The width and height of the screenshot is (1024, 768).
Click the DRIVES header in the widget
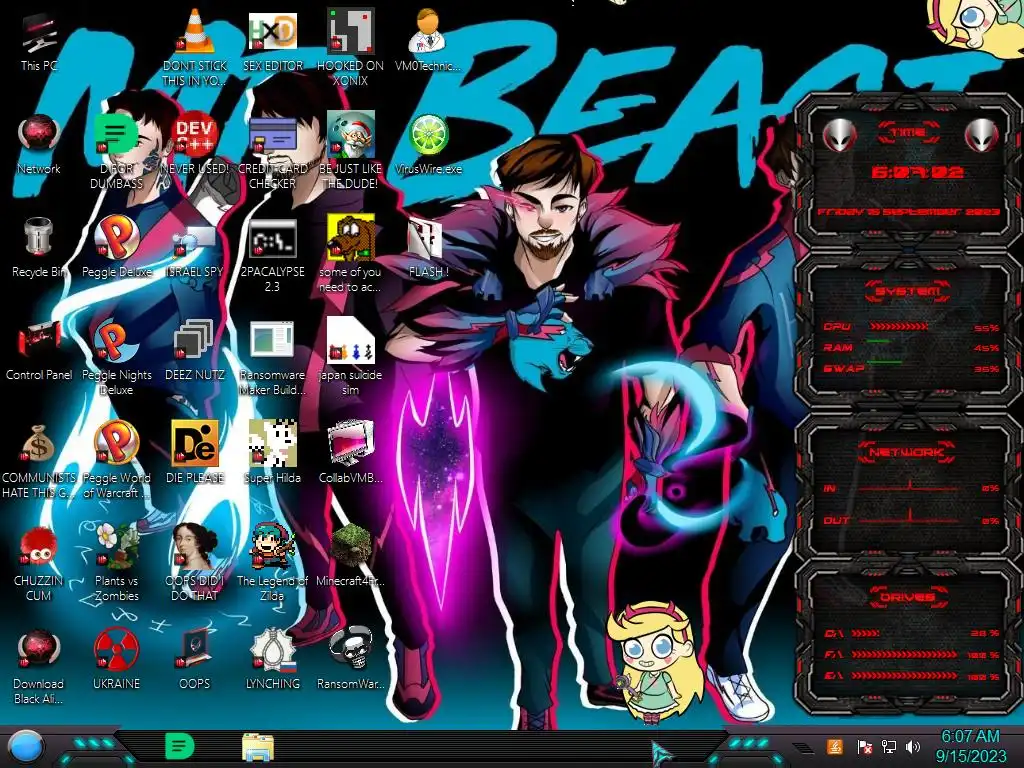coord(908,597)
